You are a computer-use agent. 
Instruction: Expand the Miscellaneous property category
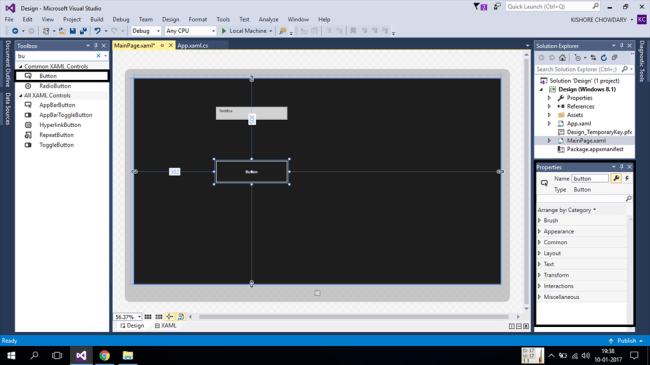[540, 297]
